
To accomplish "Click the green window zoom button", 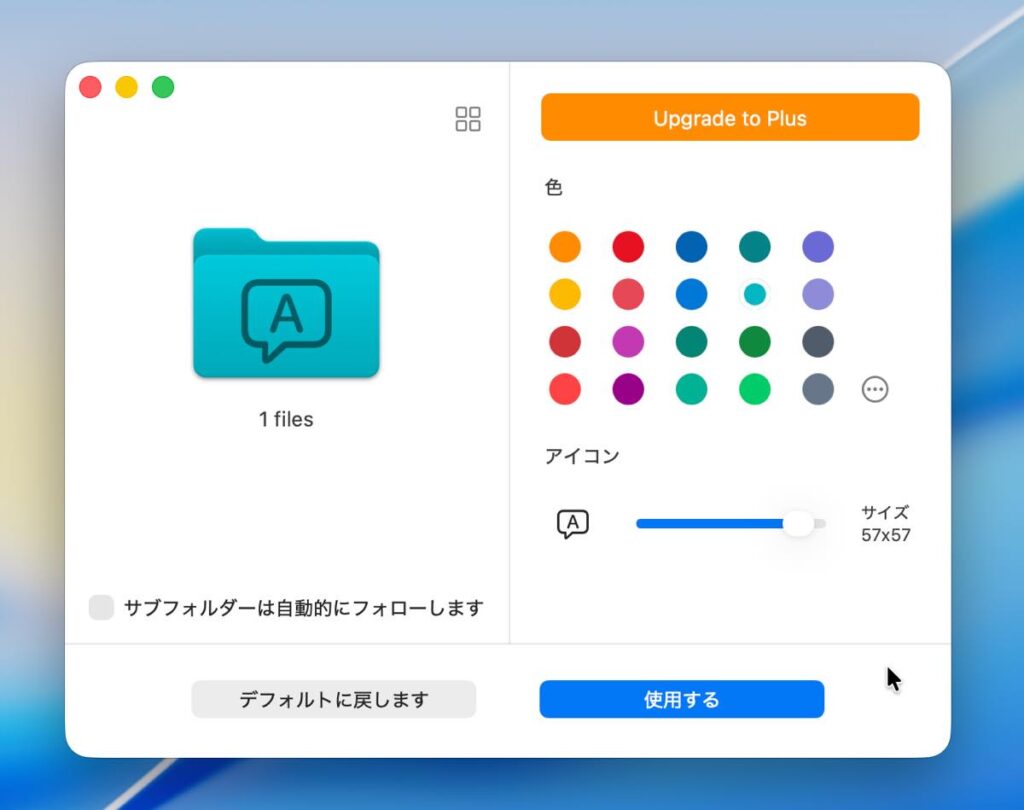I will [x=163, y=87].
